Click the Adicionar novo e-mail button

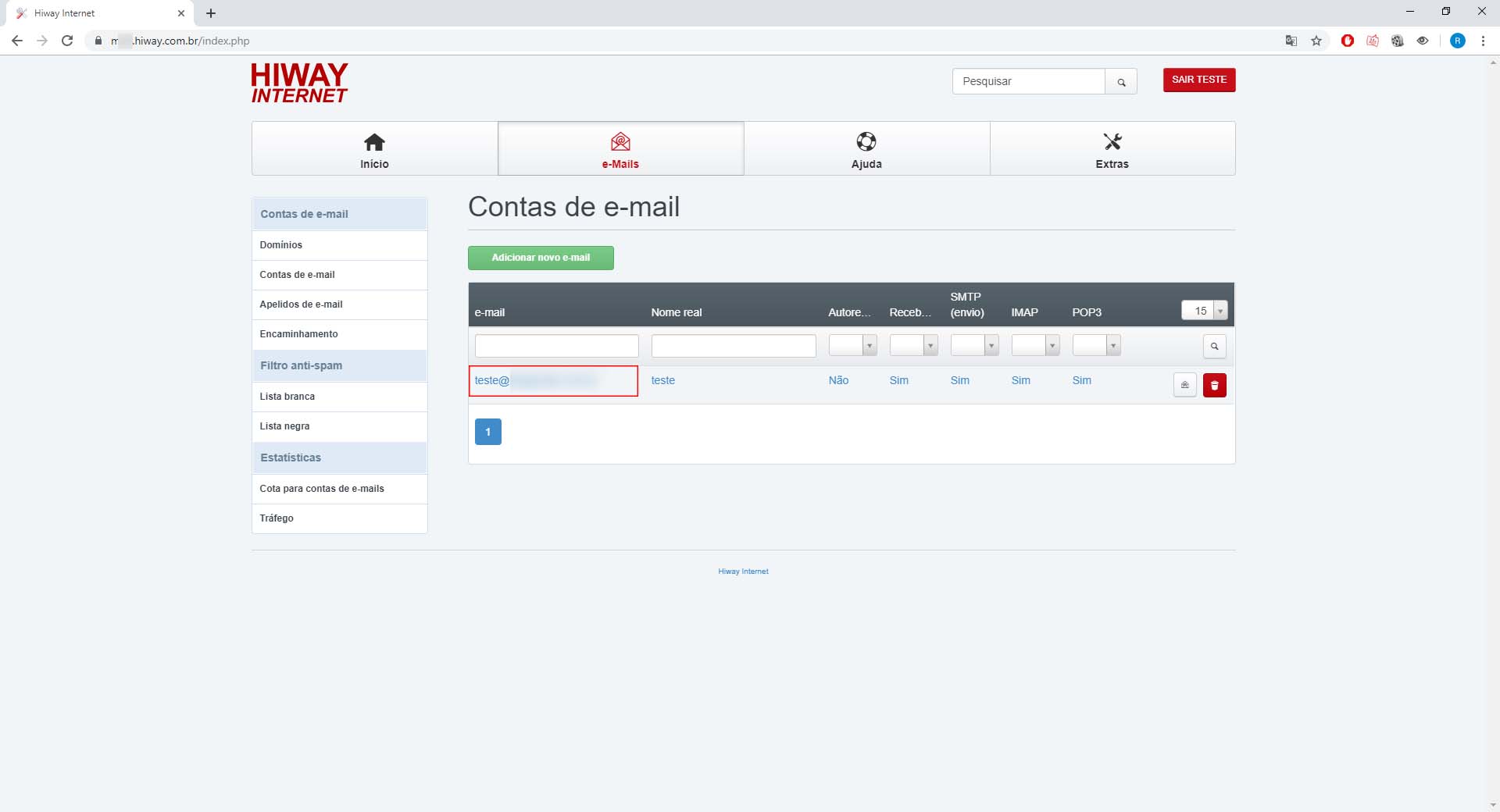[x=541, y=258]
